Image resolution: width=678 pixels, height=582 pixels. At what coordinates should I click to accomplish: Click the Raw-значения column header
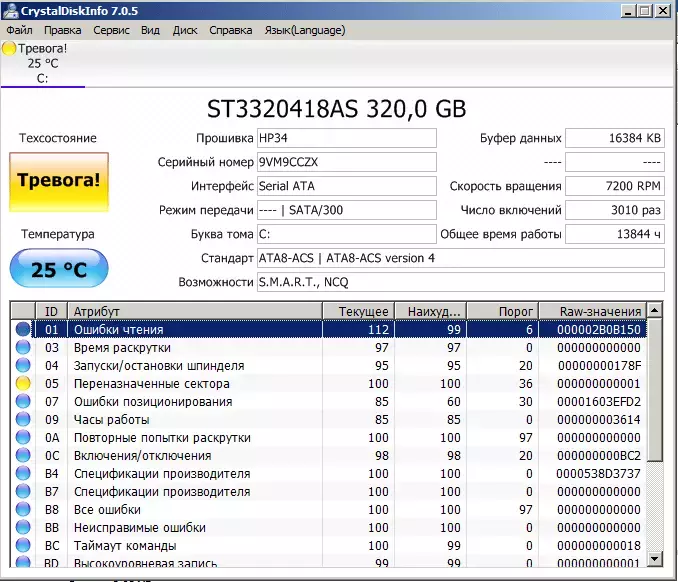[593, 311]
